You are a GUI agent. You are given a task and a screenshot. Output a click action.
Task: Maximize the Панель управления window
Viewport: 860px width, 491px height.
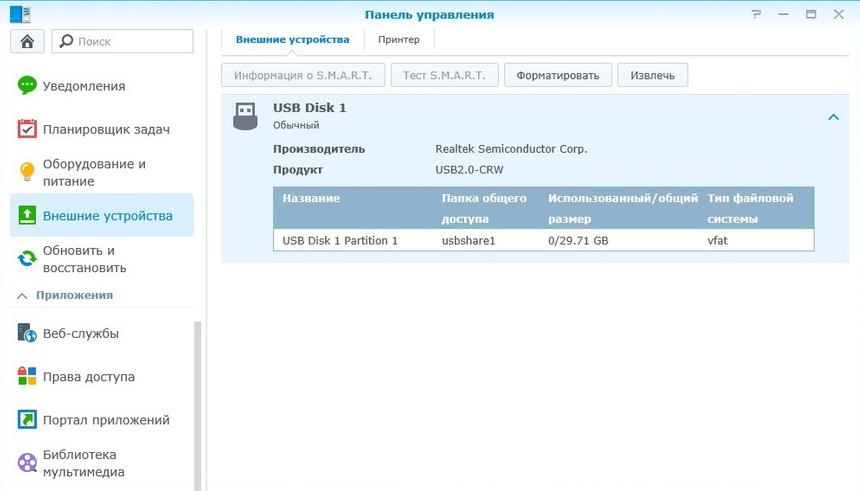811,14
